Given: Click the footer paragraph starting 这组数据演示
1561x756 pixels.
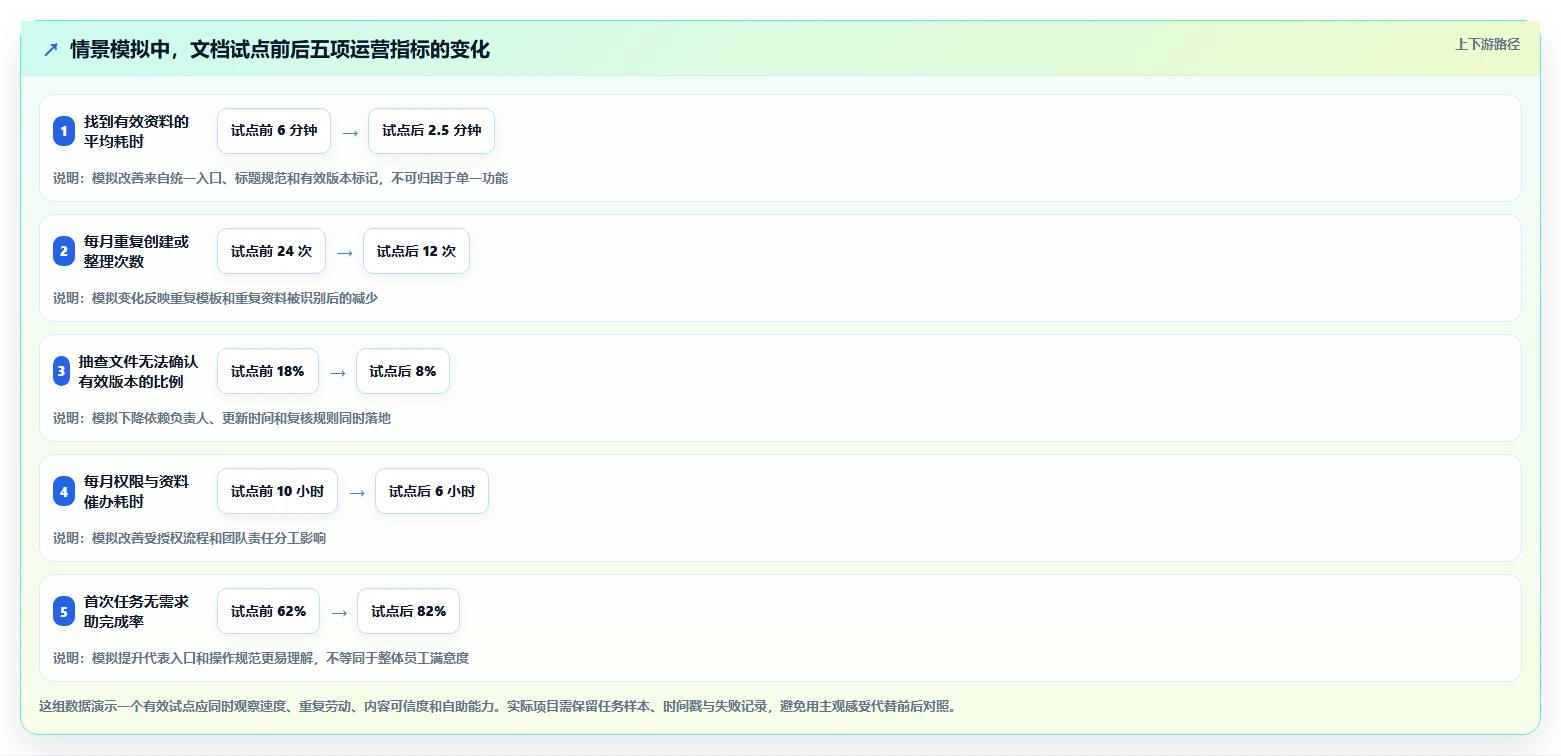Looking at the screenshot, I should pos(498,706).
